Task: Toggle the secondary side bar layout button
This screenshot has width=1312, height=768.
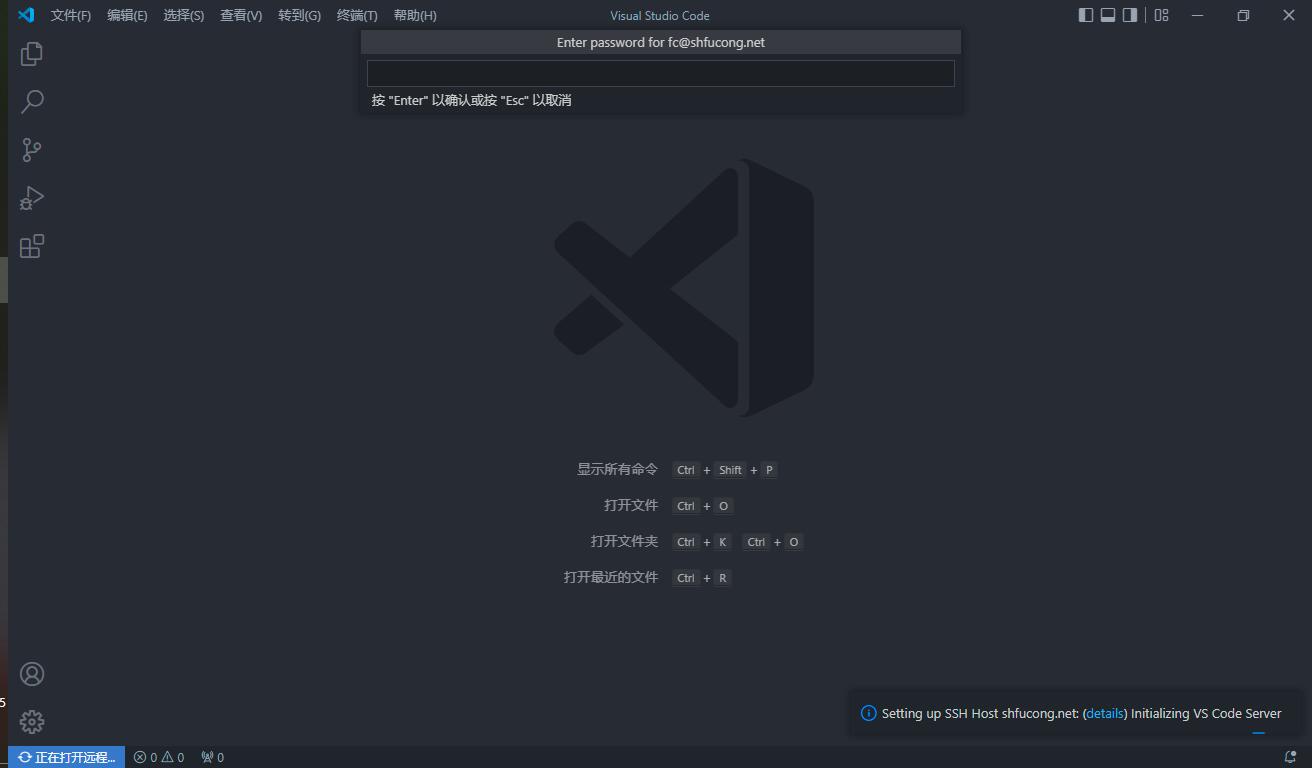Action: click(x=1130, y=15)
